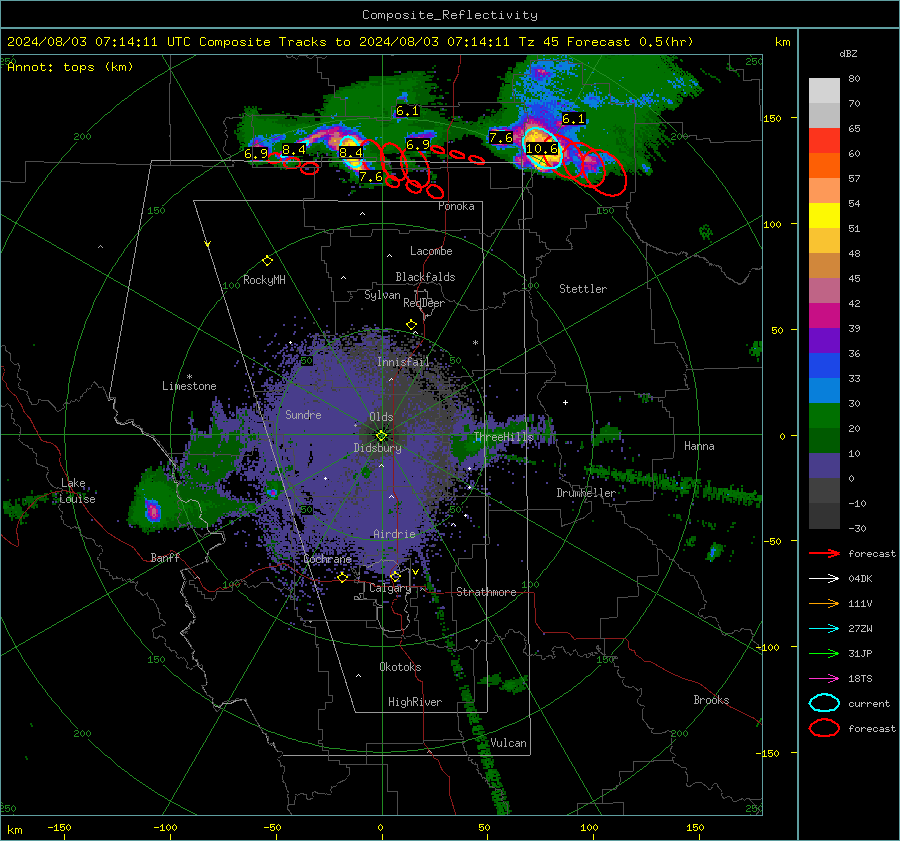The image size is (900, 841).
Task: Click the -30 value on dBZ scale
Action: pyautogui.click(x=857, y=528)
